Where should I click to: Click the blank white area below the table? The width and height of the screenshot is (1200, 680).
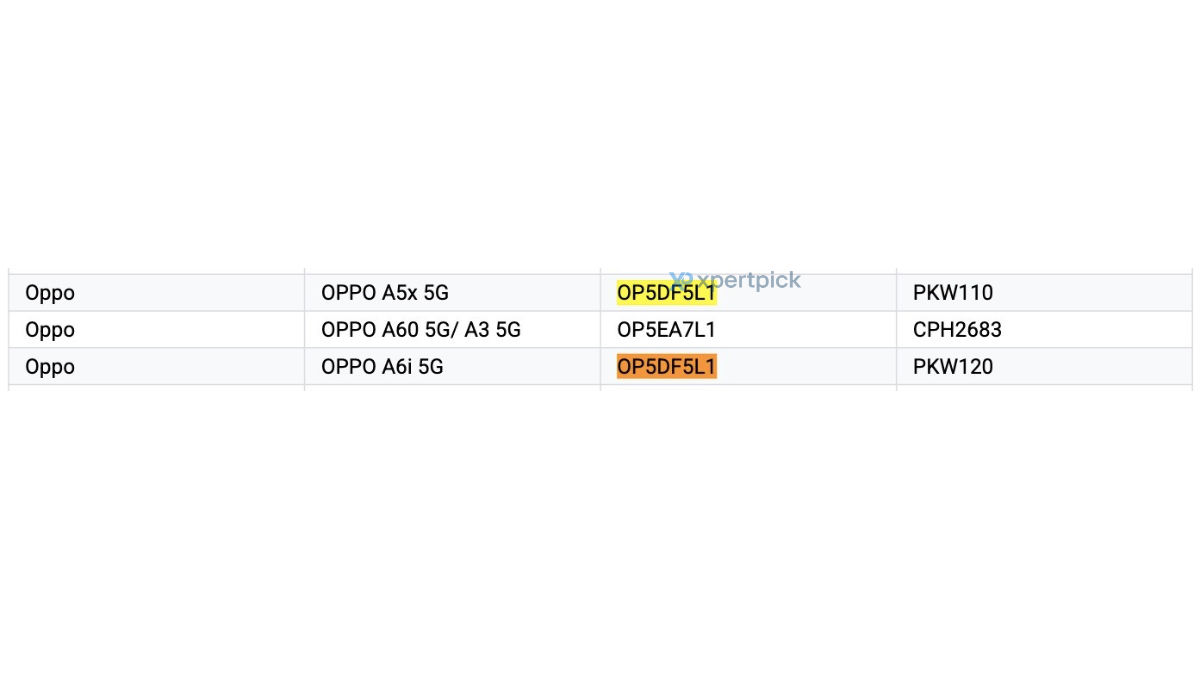click(x=600, y=536)
